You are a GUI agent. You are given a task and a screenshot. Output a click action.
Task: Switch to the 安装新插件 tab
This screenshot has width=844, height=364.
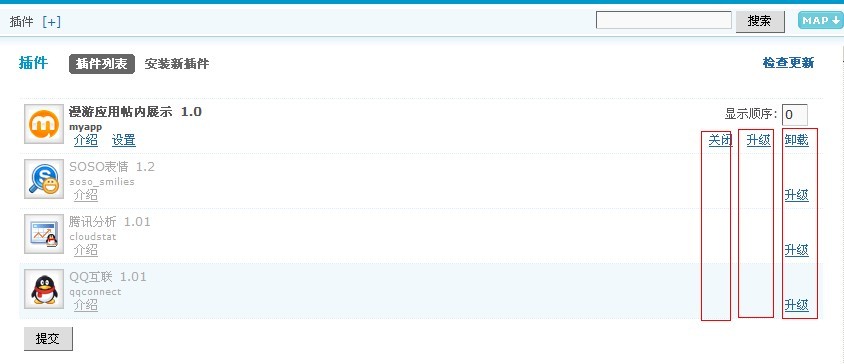pyautogui.click(x=177, y=64)
